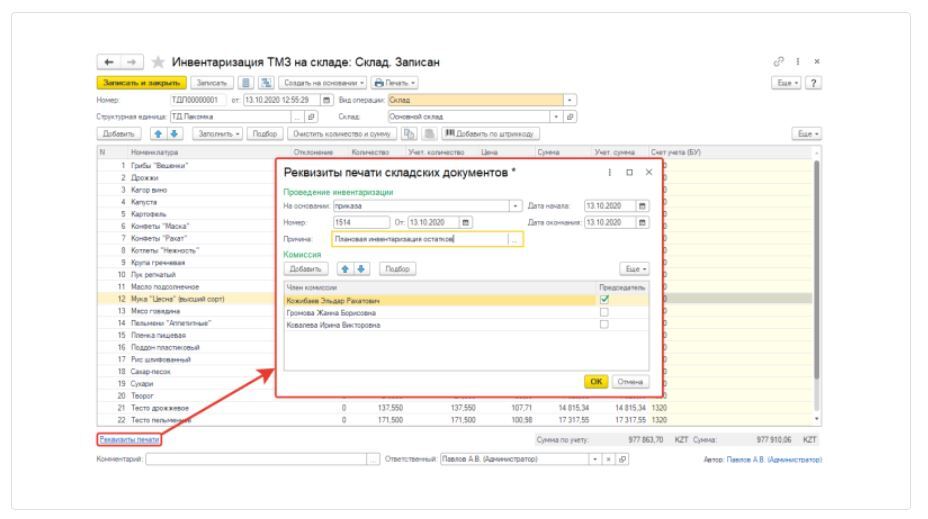Open Еще menu of main table toolbar
This screenshot has width=928, height=519.
point(807,134)
